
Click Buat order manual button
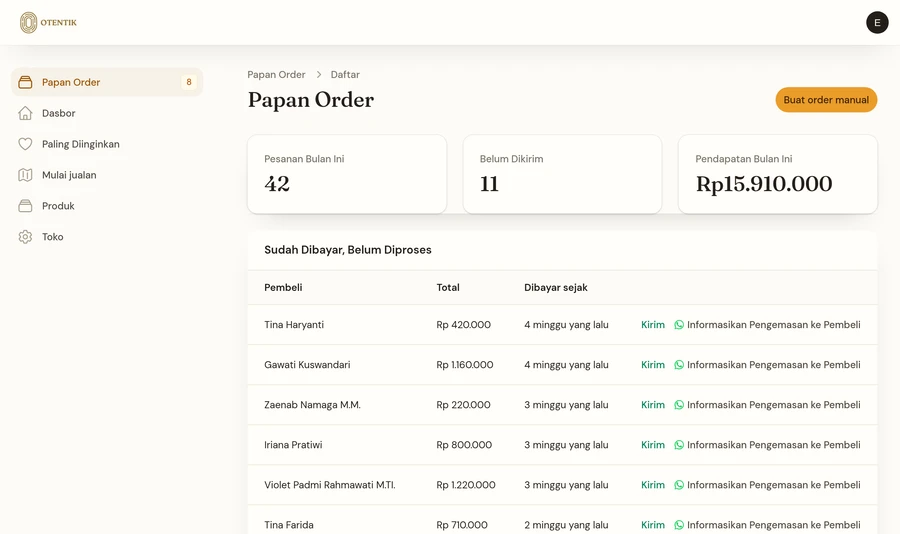(826, 100)
